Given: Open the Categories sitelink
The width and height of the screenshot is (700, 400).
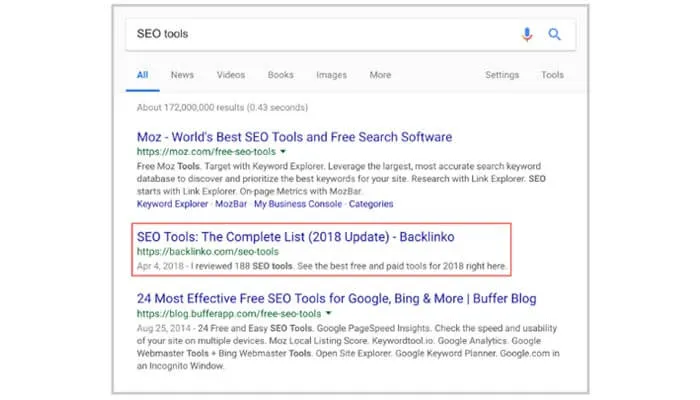Looking at the screenshot, I should coord(371,204).
